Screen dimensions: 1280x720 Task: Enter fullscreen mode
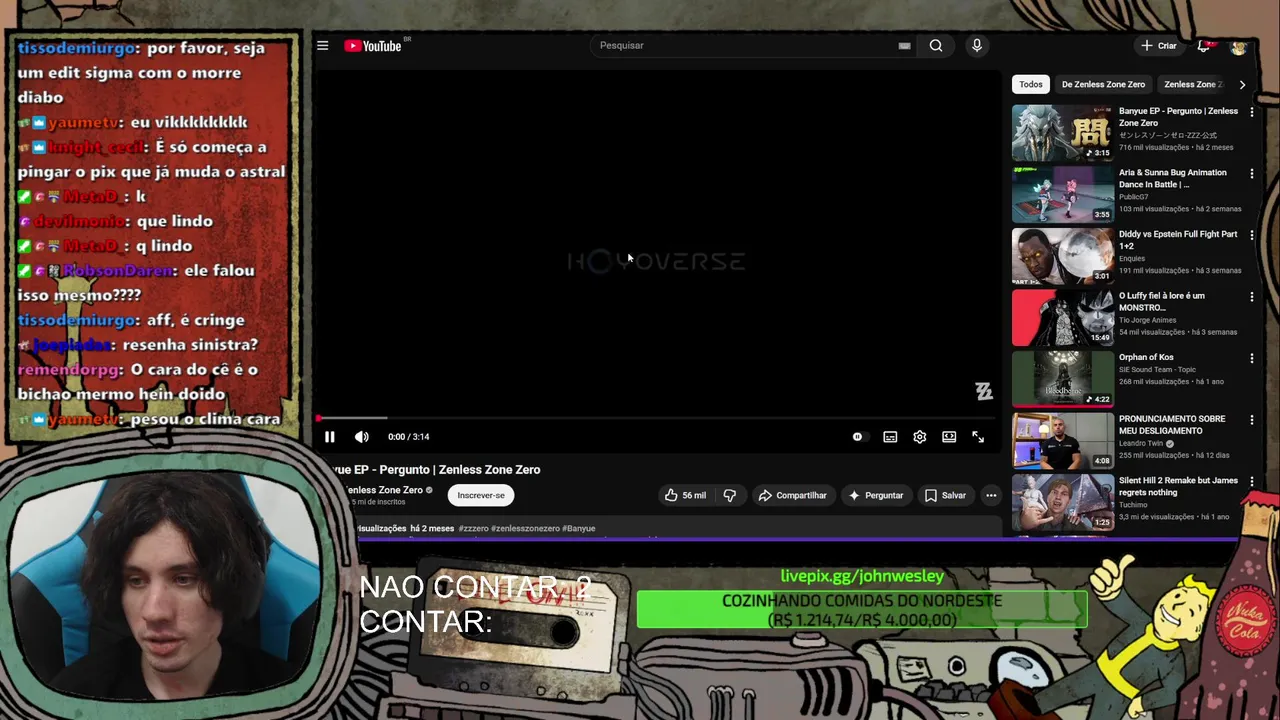point(978,437)
